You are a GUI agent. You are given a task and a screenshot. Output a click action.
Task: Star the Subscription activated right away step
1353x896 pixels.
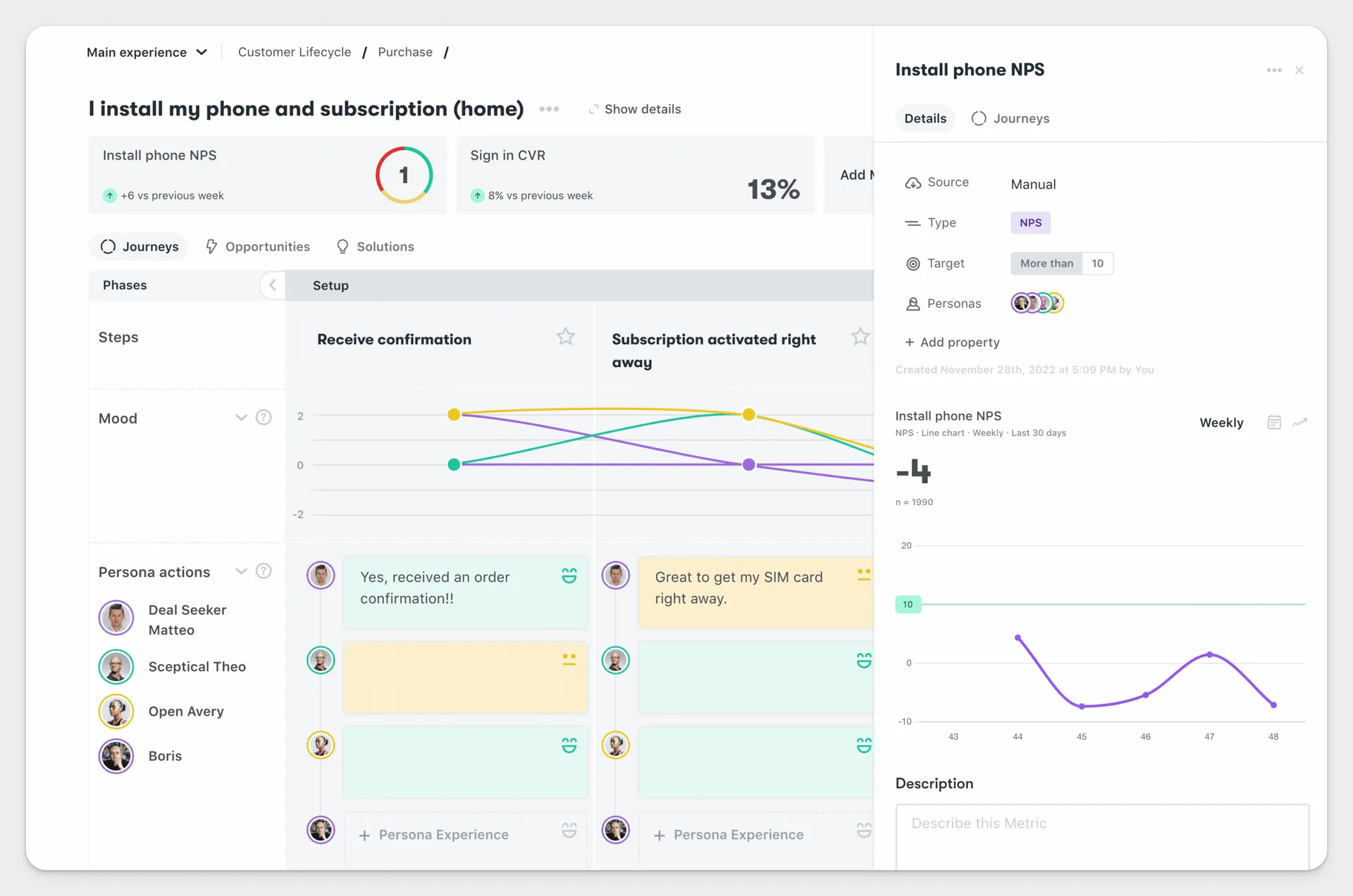[860, 337]
